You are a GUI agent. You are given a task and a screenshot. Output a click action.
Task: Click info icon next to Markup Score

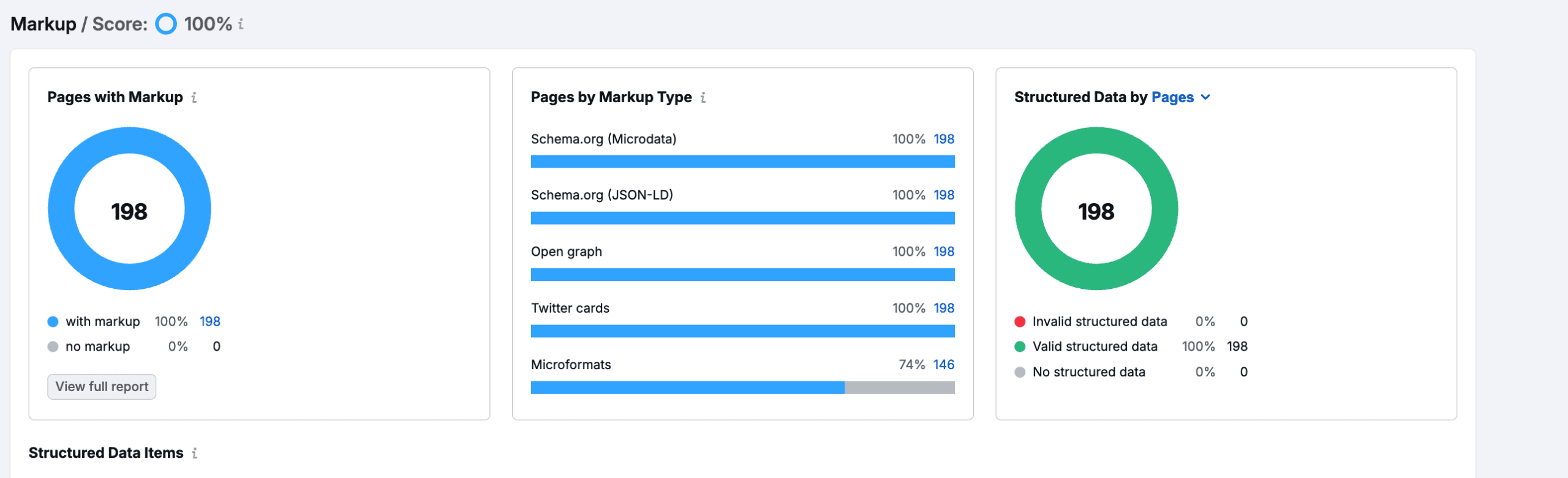(241, 24)
